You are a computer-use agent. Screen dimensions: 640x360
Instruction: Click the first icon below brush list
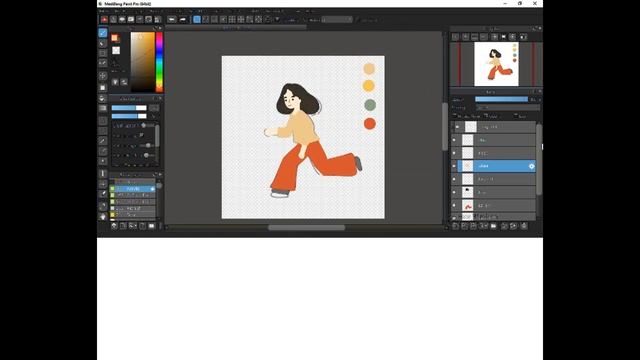pos(114,226)
